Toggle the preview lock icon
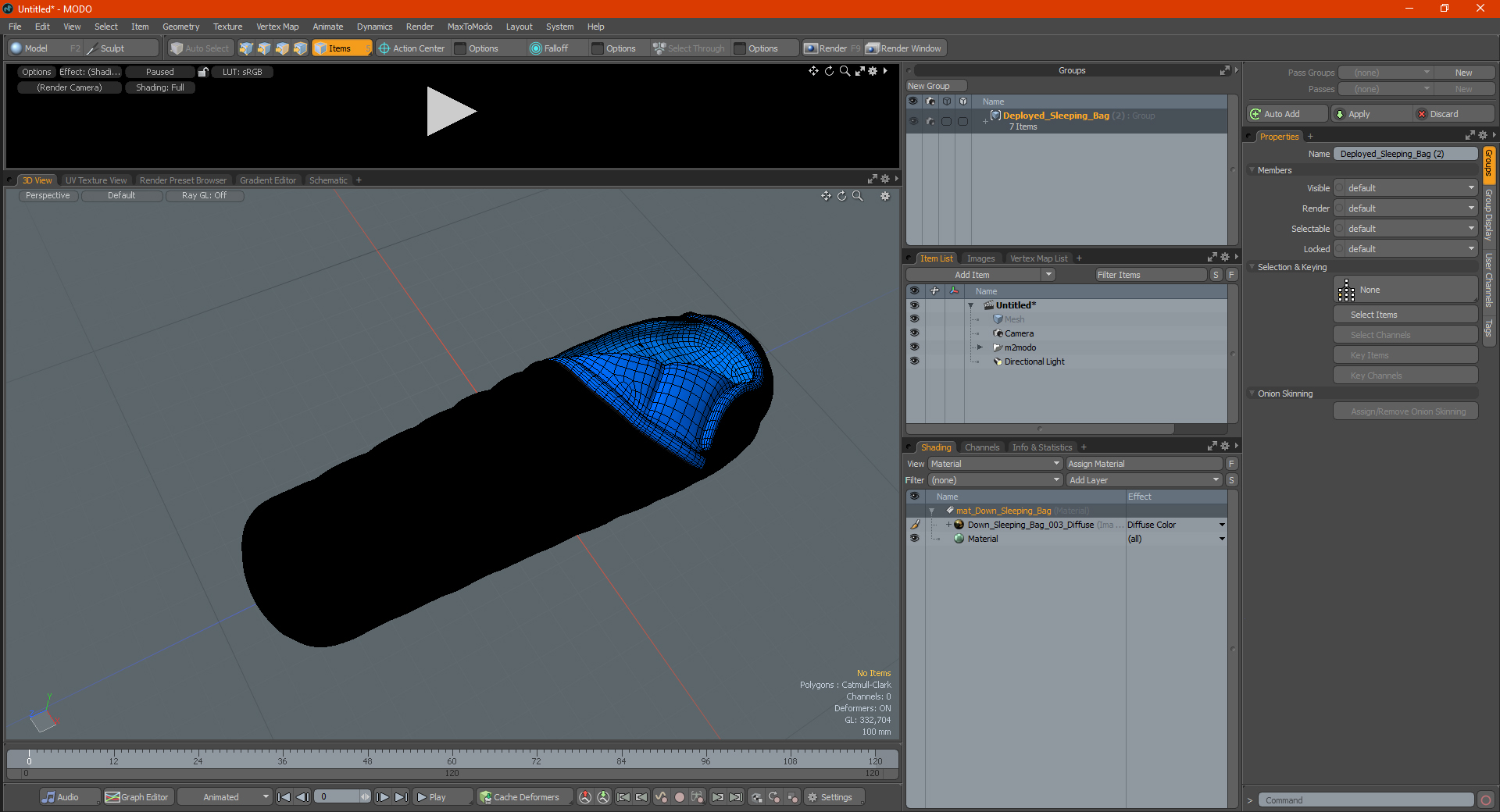1500x812 pixels. click(203, 72)
